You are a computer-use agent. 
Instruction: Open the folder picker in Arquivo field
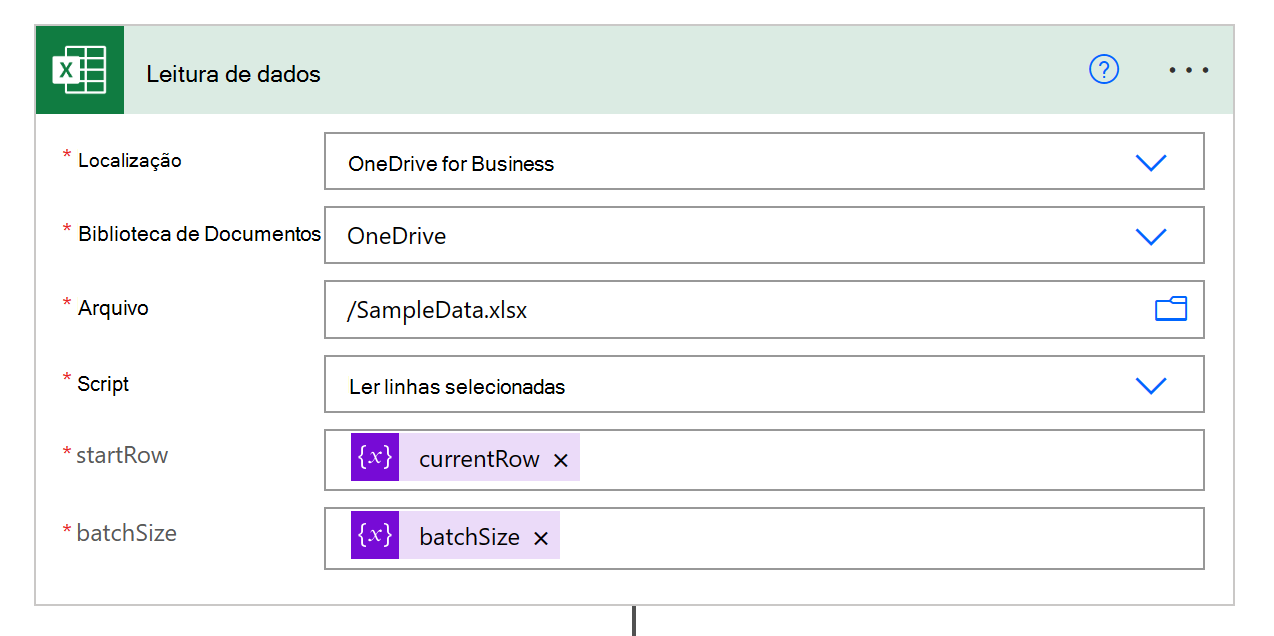coord(1170,309)
